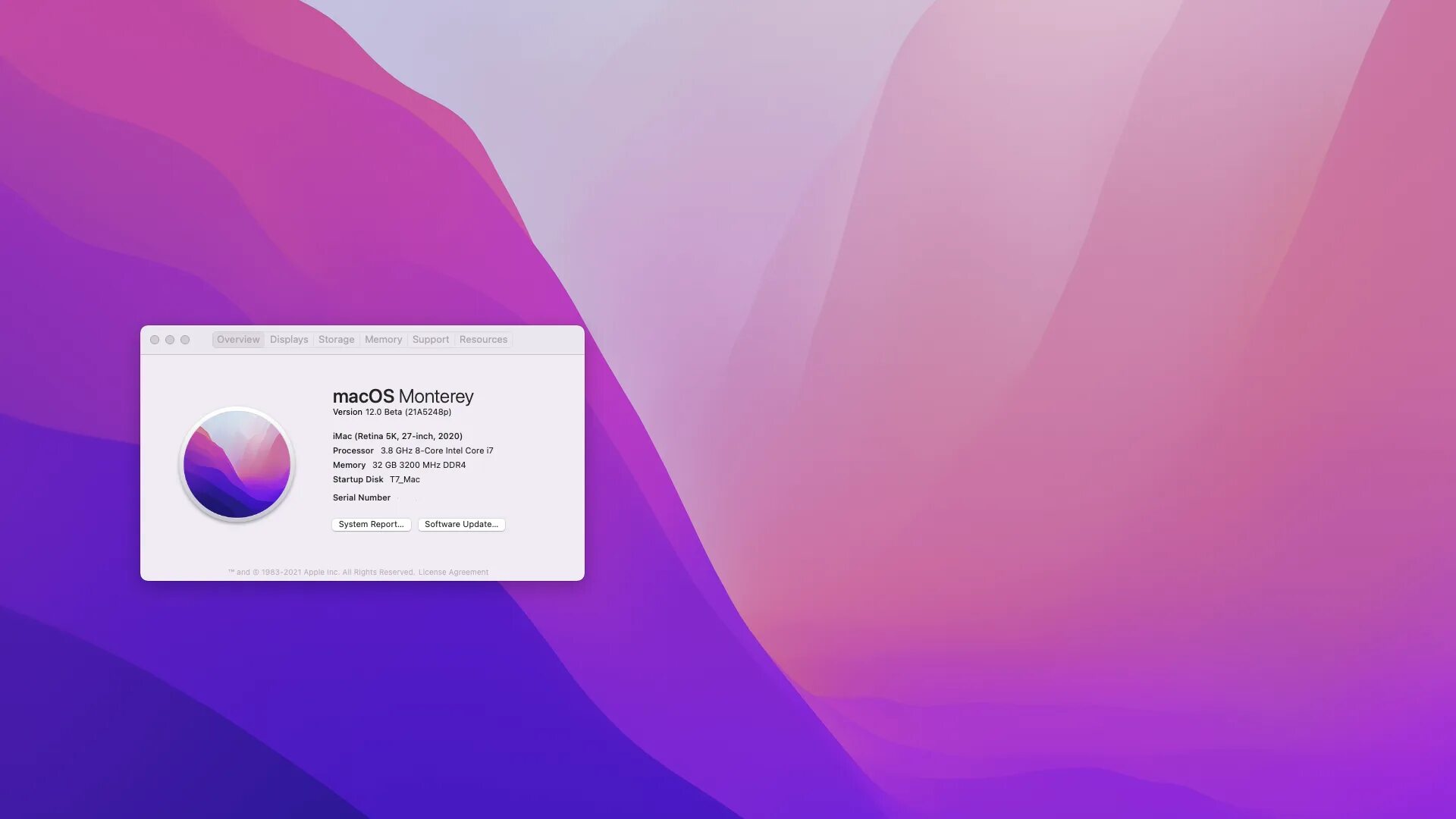Viewport: 1456px width, 819px height.
Task: Minimize the About This Mac window
Action: [x=170, y=340]
